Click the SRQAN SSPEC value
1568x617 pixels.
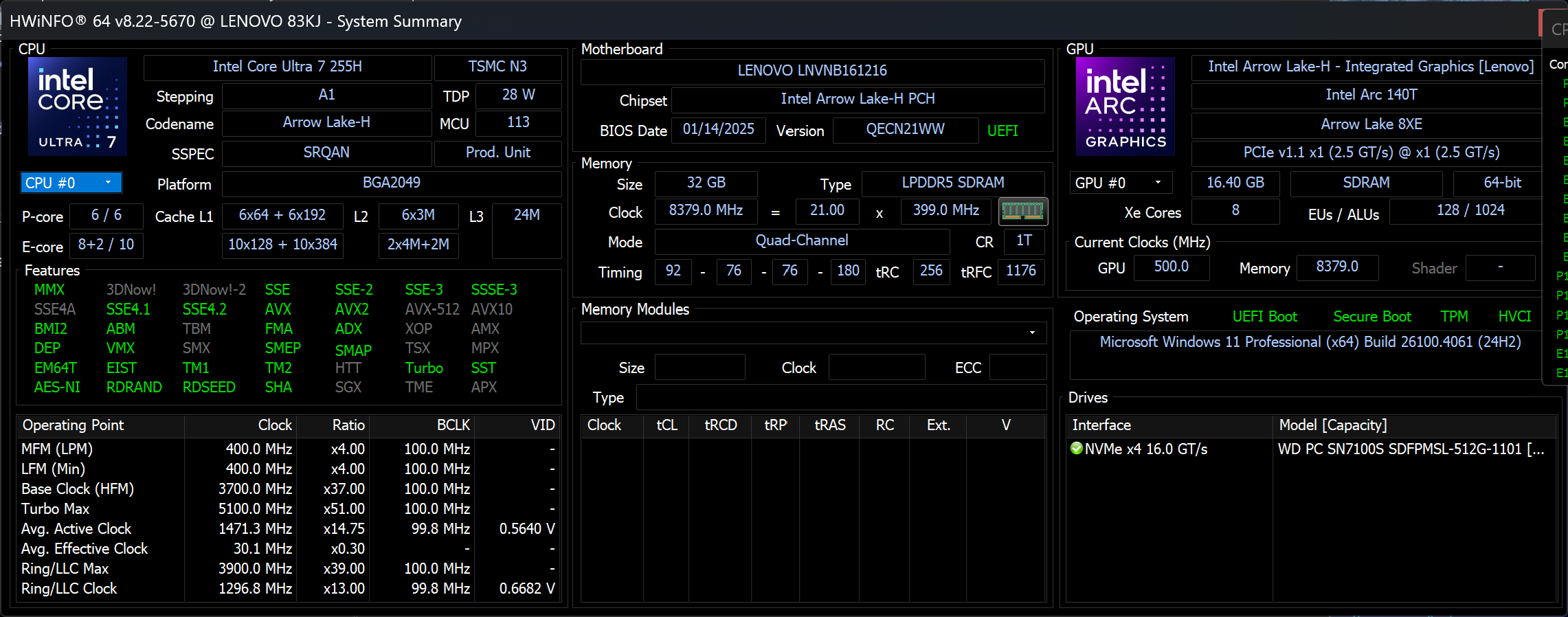326,153
